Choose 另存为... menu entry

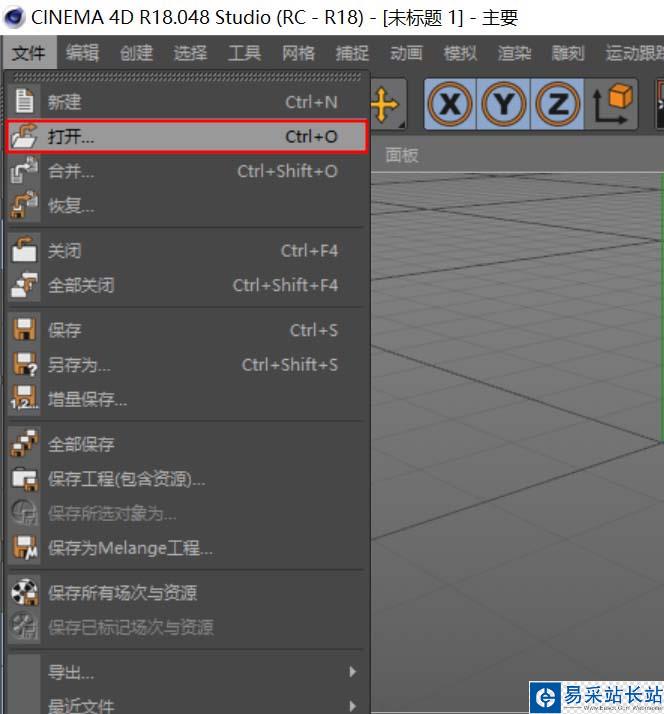pyautogui.click(x=187, y=364)
